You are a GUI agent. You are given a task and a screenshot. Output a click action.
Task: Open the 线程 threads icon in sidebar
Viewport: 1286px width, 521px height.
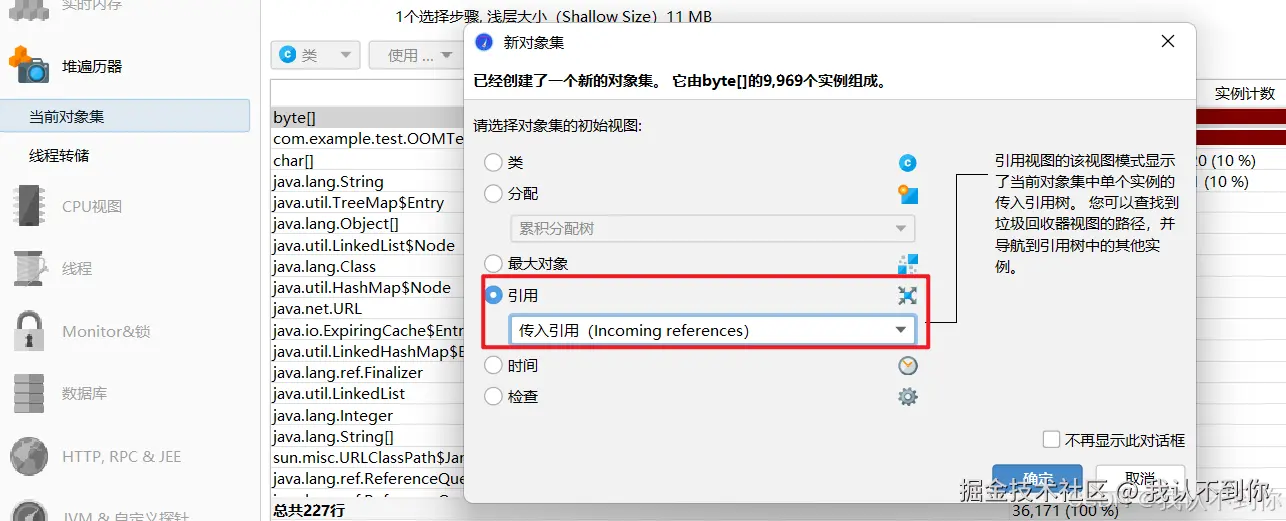(28, 268)
